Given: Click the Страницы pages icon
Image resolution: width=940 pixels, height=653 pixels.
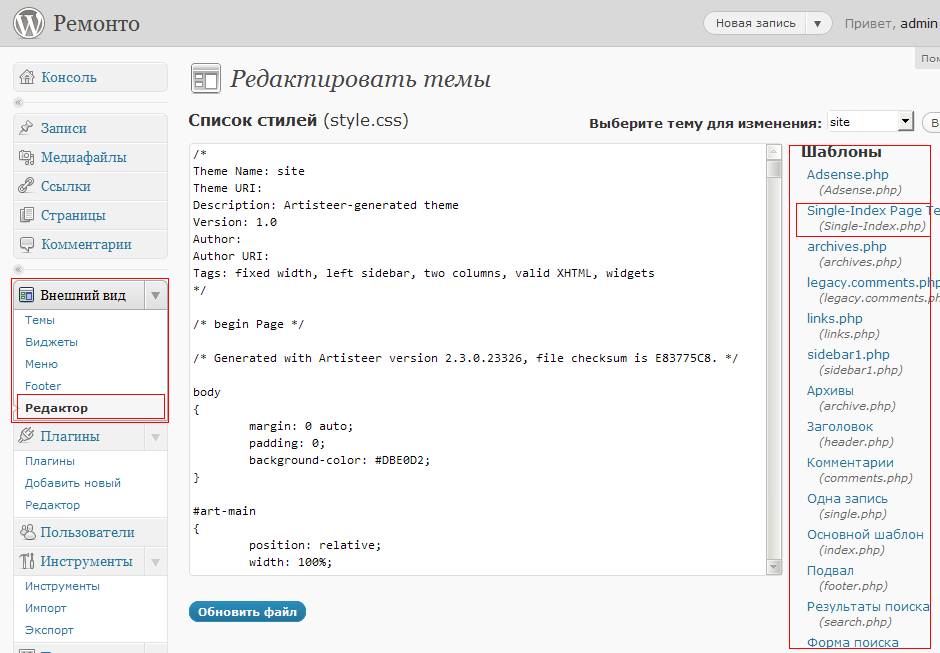Looking at the screenshot, I should pyautogui.click(x=26, y=215).
